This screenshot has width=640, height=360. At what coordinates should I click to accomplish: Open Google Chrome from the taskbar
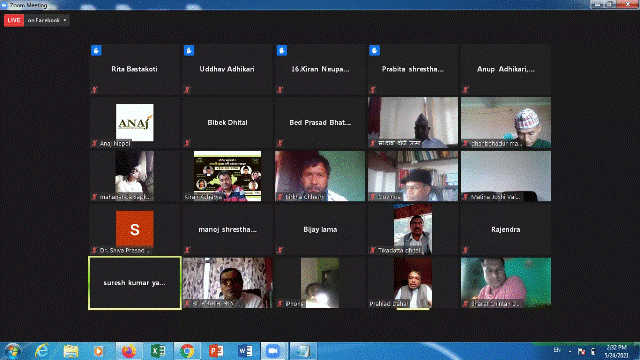click(187, 351)
